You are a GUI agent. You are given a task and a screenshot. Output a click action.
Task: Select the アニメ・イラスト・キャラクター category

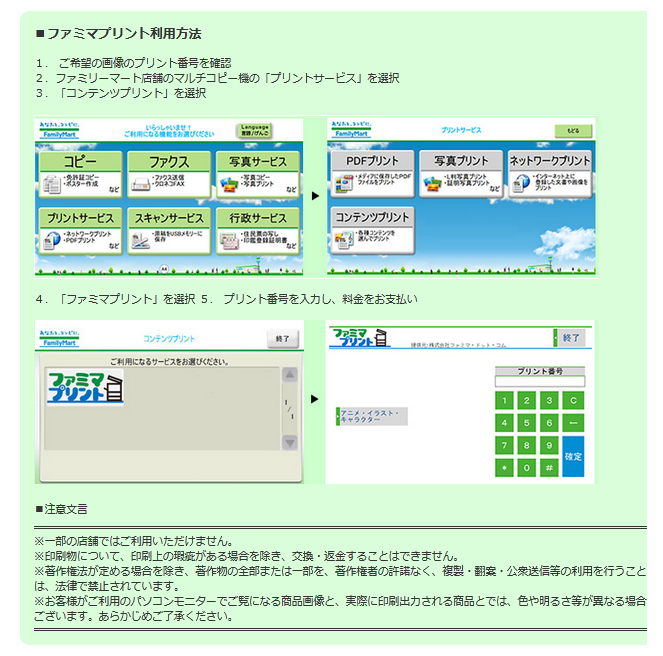click(372, 416)
